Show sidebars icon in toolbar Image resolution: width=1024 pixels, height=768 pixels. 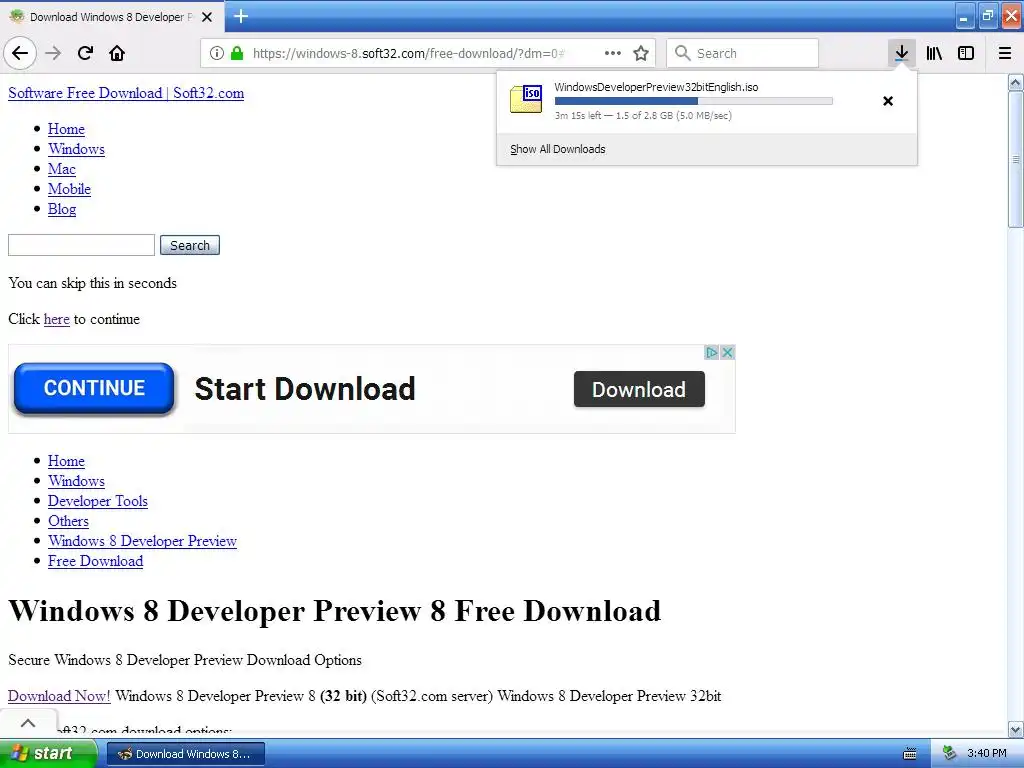click(966, 53)
